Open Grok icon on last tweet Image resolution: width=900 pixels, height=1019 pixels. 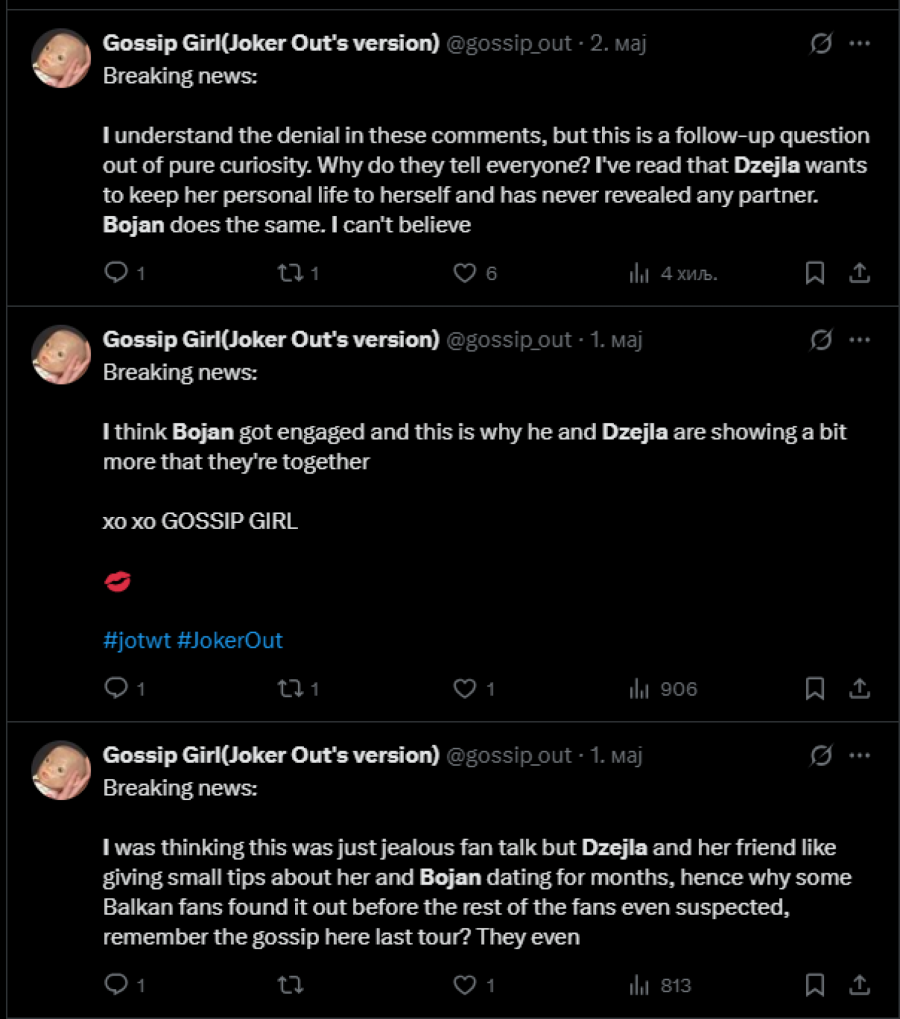[x=820, y=755]
